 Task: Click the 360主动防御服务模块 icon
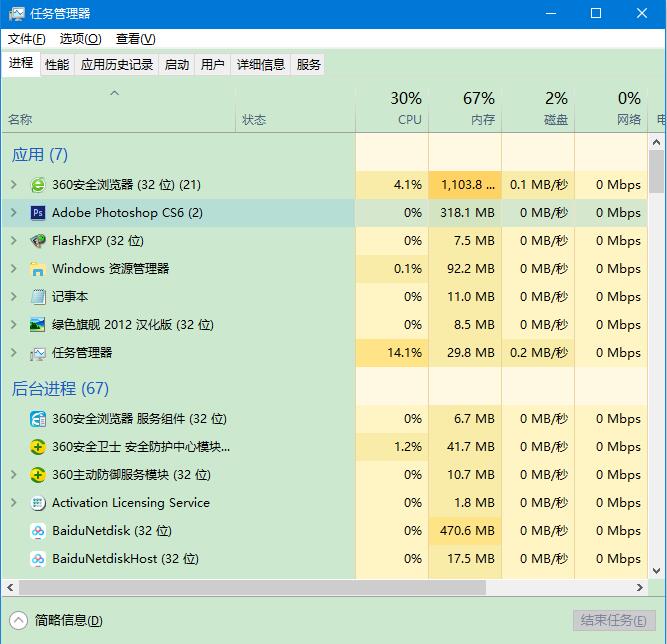coord(38,475)
